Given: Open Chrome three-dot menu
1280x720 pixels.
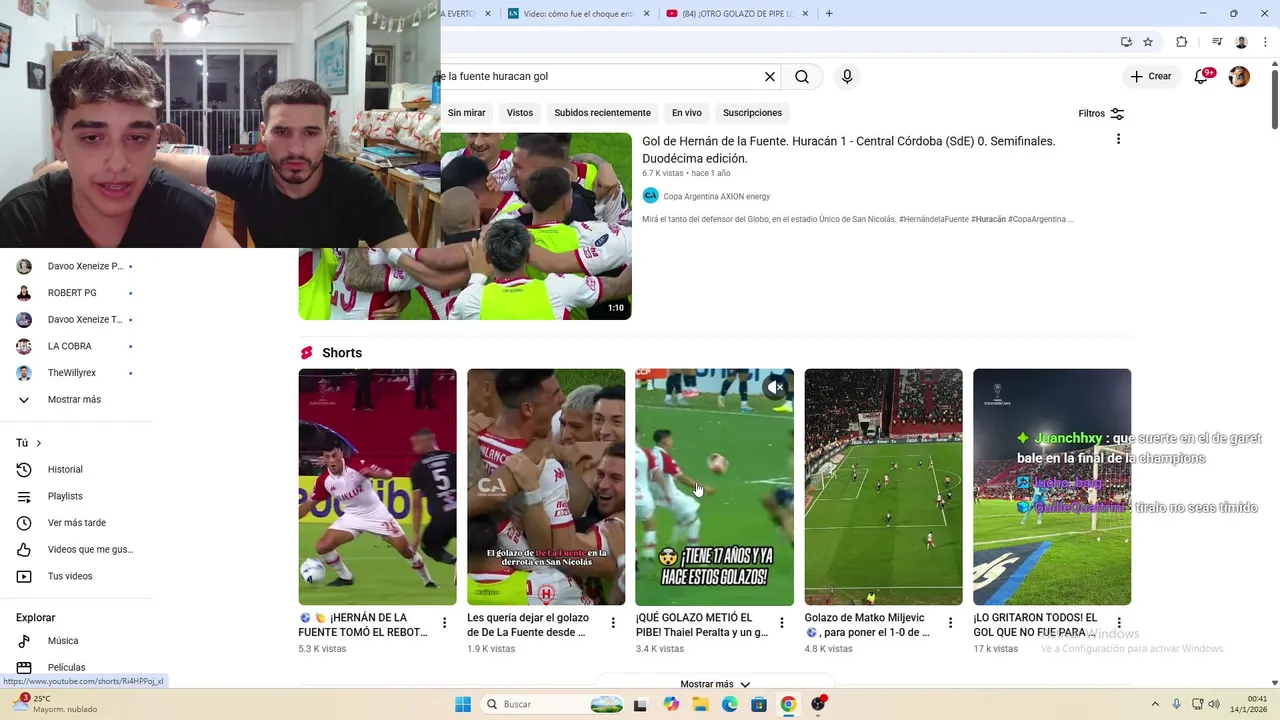Looking at the screenshot, I should tap(1263, 42).
